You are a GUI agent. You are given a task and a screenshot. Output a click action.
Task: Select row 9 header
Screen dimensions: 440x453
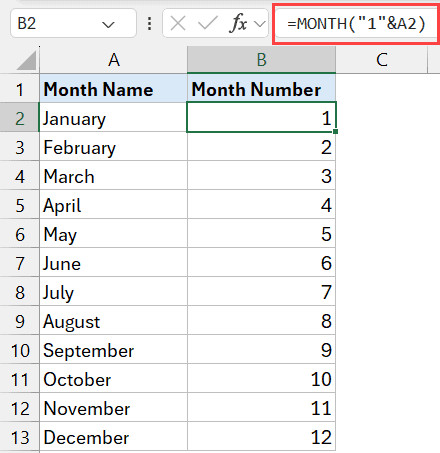pyautogui.click(x=19, y=320)
